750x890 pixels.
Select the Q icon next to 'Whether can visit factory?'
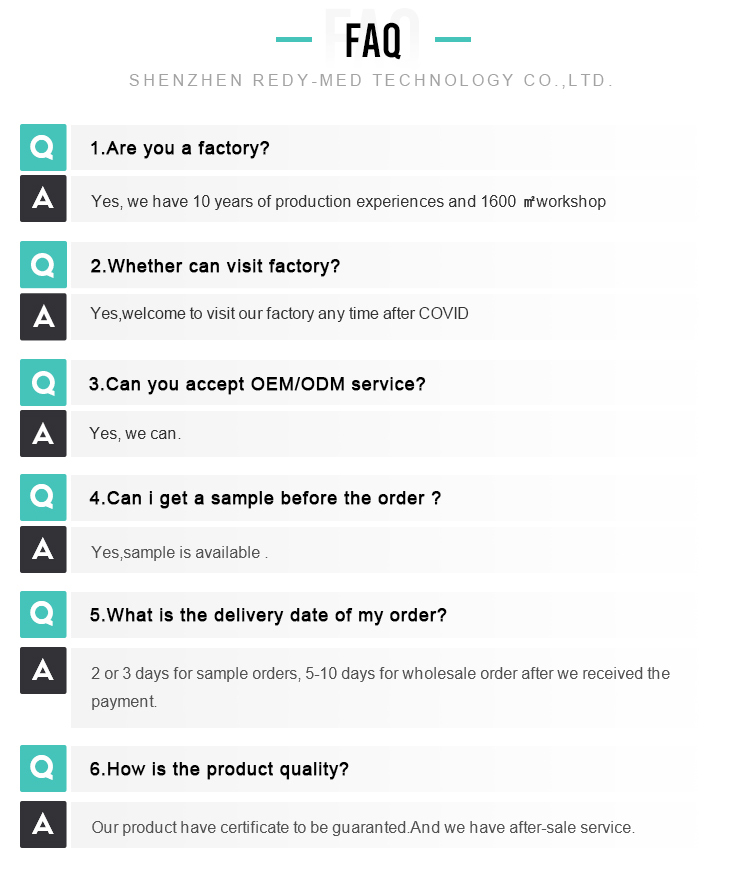[x=43, y=265]
